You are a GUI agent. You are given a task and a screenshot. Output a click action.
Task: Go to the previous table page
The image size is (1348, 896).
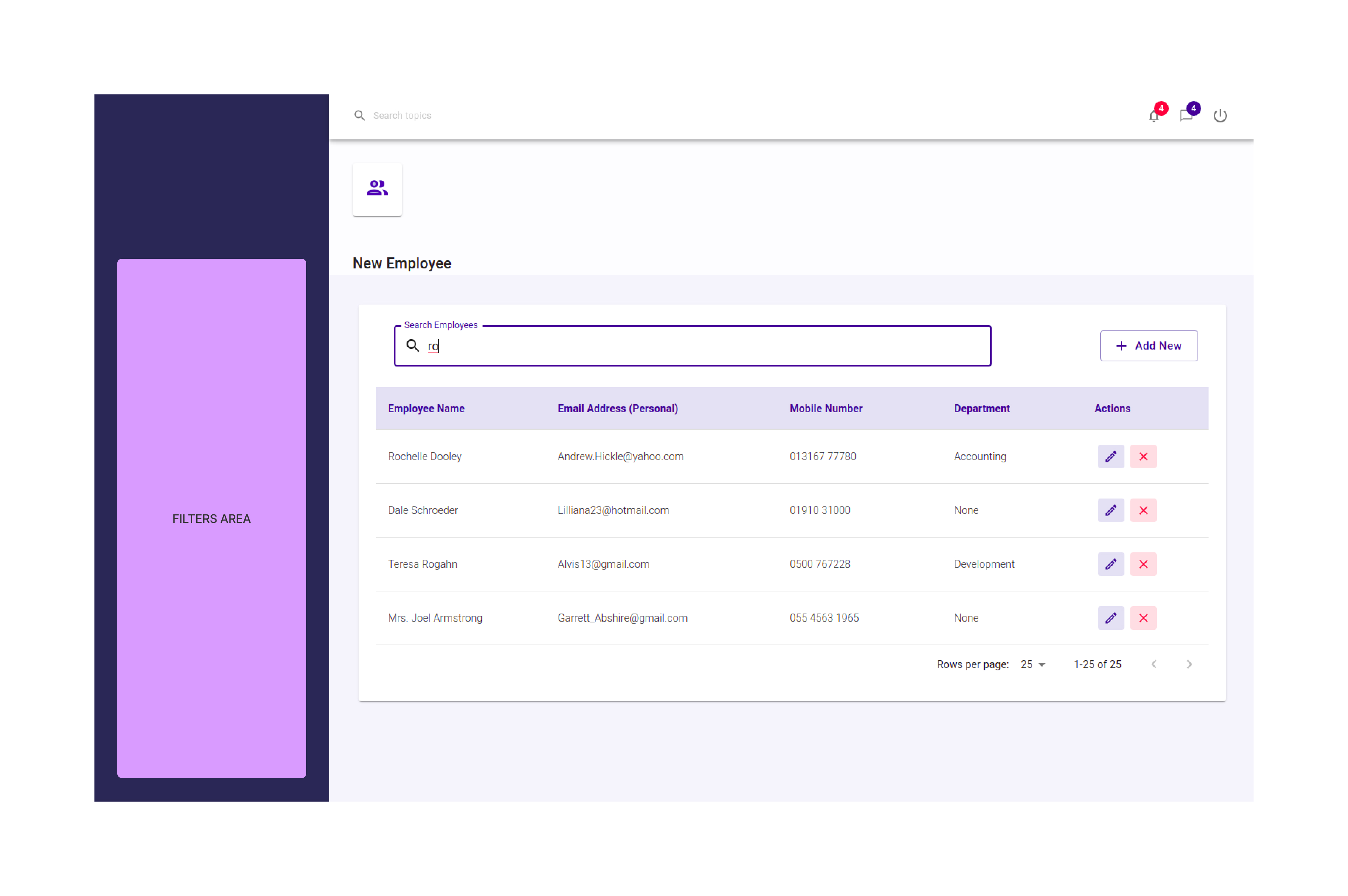pyautogui.click(x=1154, y=664)
